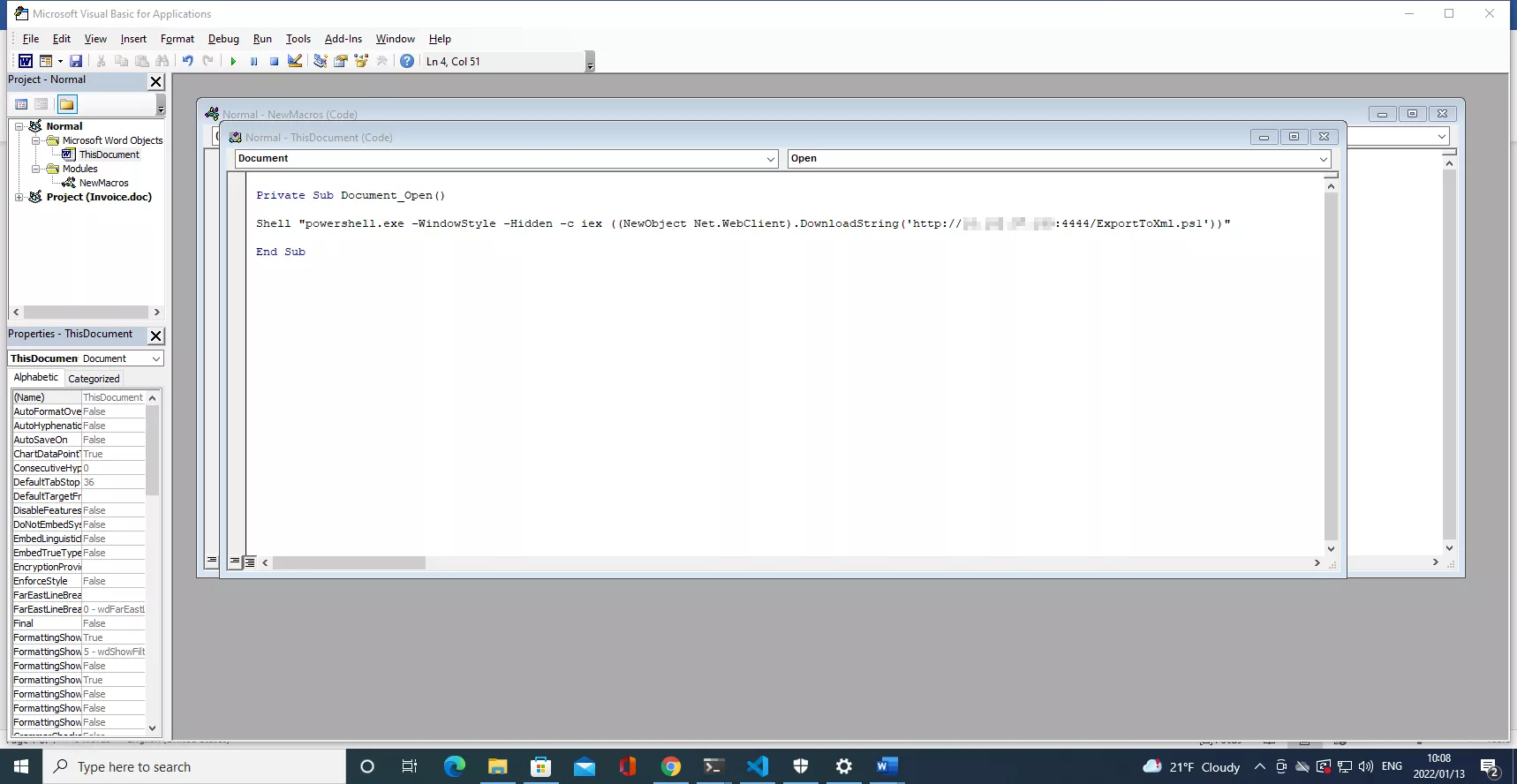
Task: Toggle Design Mode icon in toolbar
Action: tap(295, 61)
